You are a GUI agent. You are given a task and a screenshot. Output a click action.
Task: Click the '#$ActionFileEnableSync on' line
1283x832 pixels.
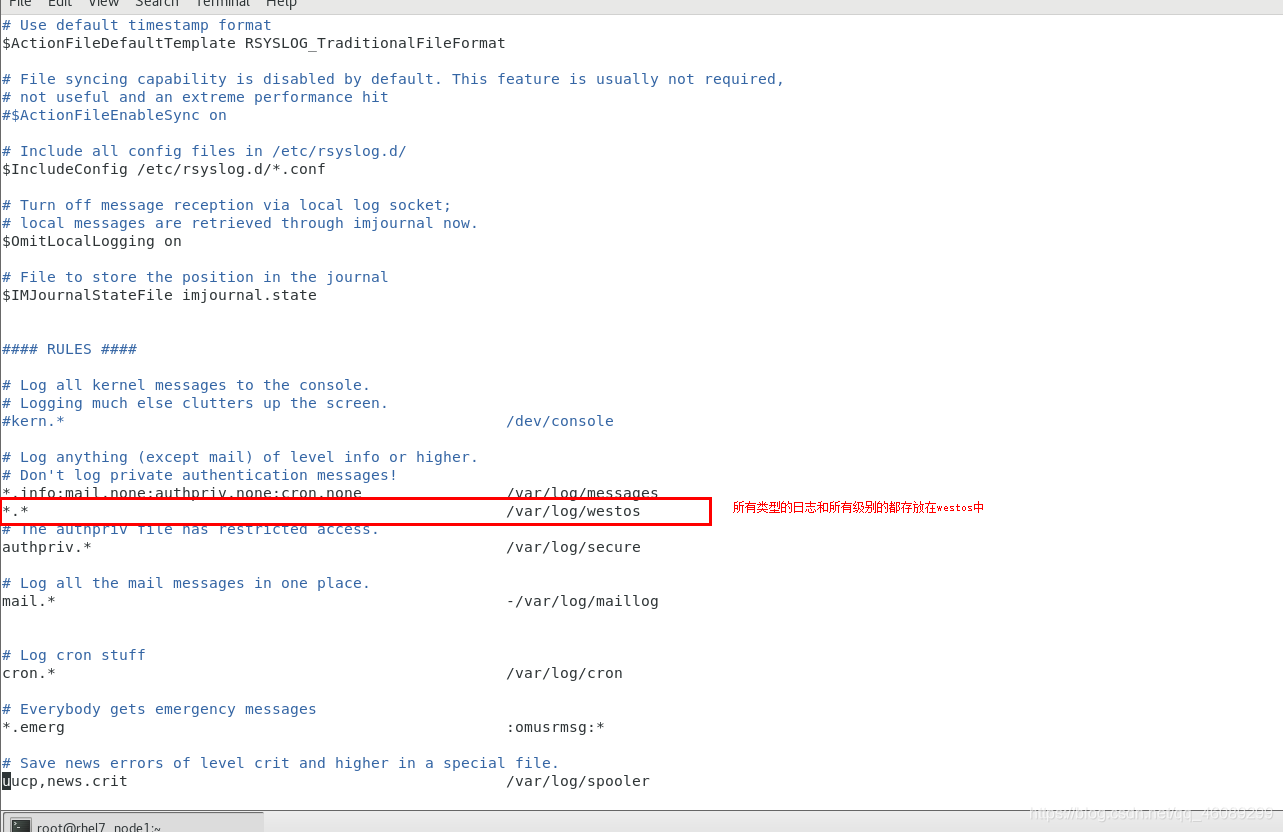[x=115, y=115]
